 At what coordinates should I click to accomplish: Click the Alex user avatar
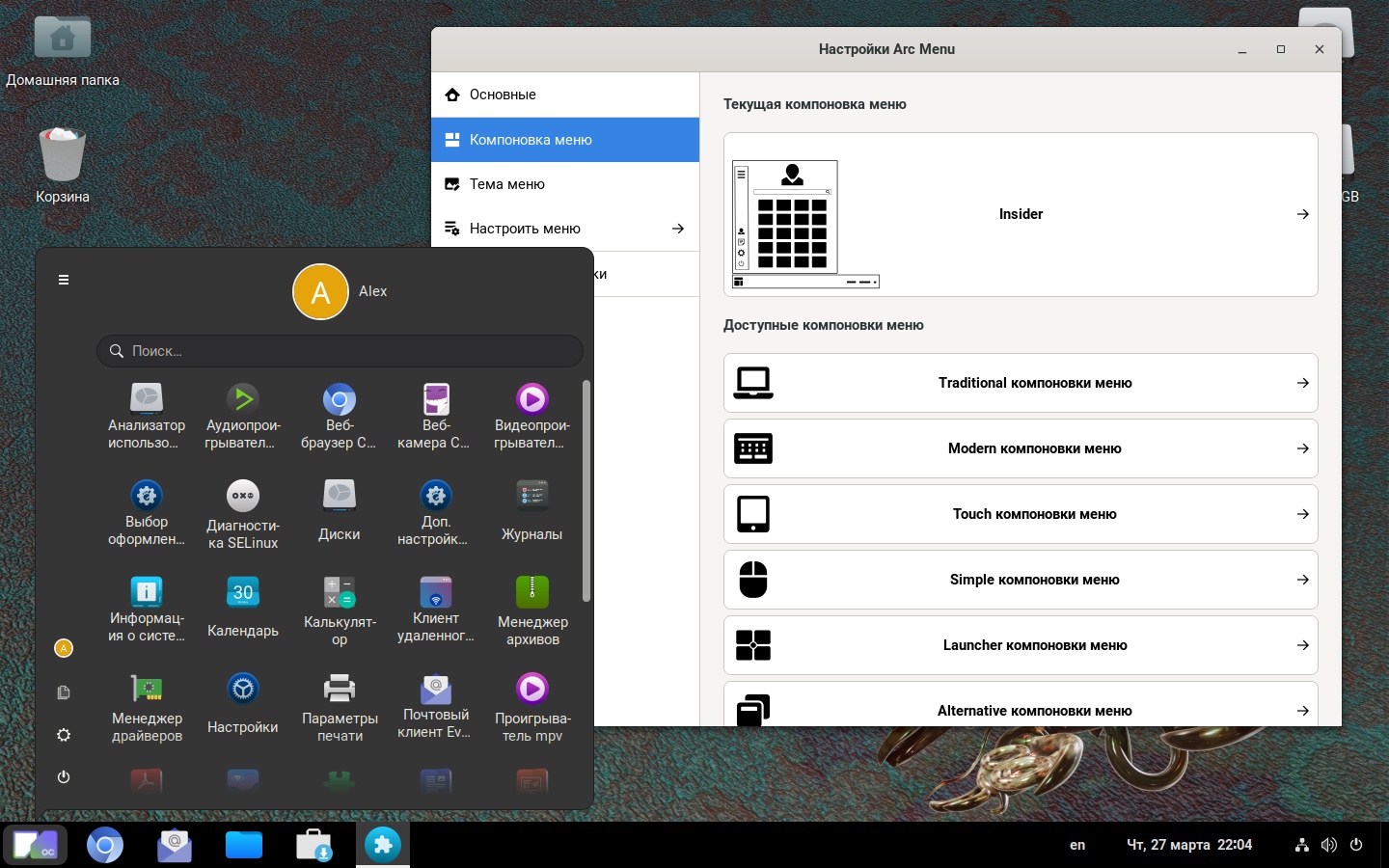320,291
